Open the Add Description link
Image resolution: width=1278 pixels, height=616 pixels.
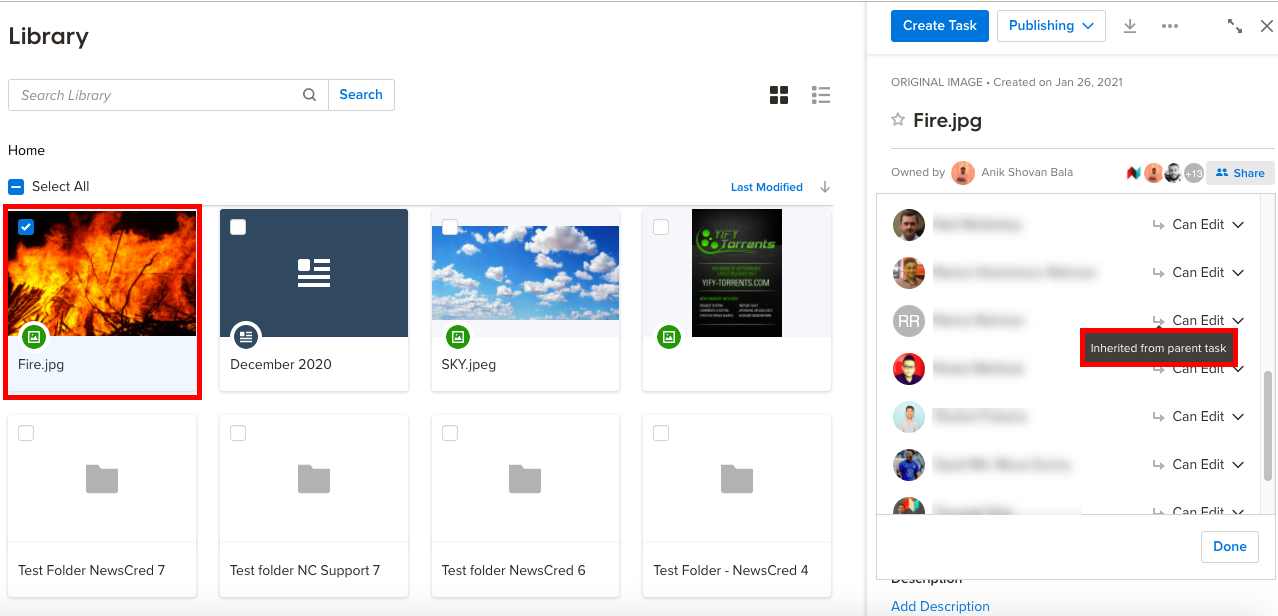point(940,606)
